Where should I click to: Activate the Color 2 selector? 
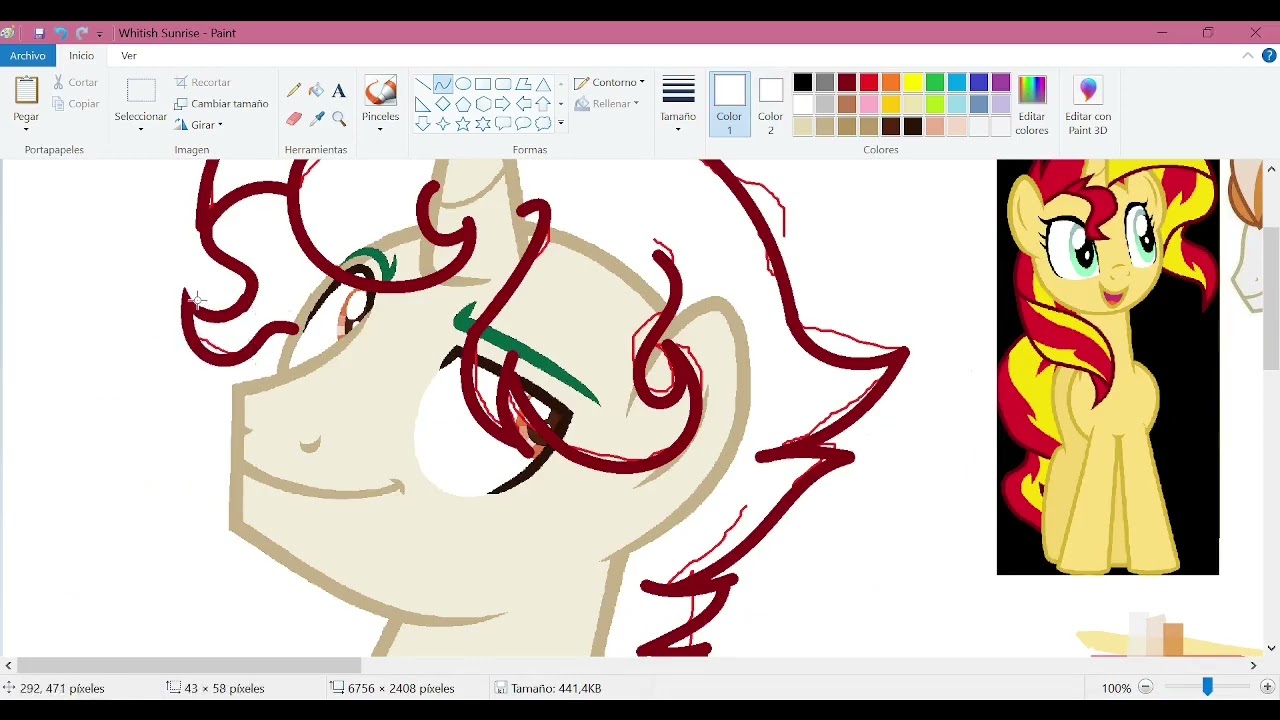click(x=770, y=105)
